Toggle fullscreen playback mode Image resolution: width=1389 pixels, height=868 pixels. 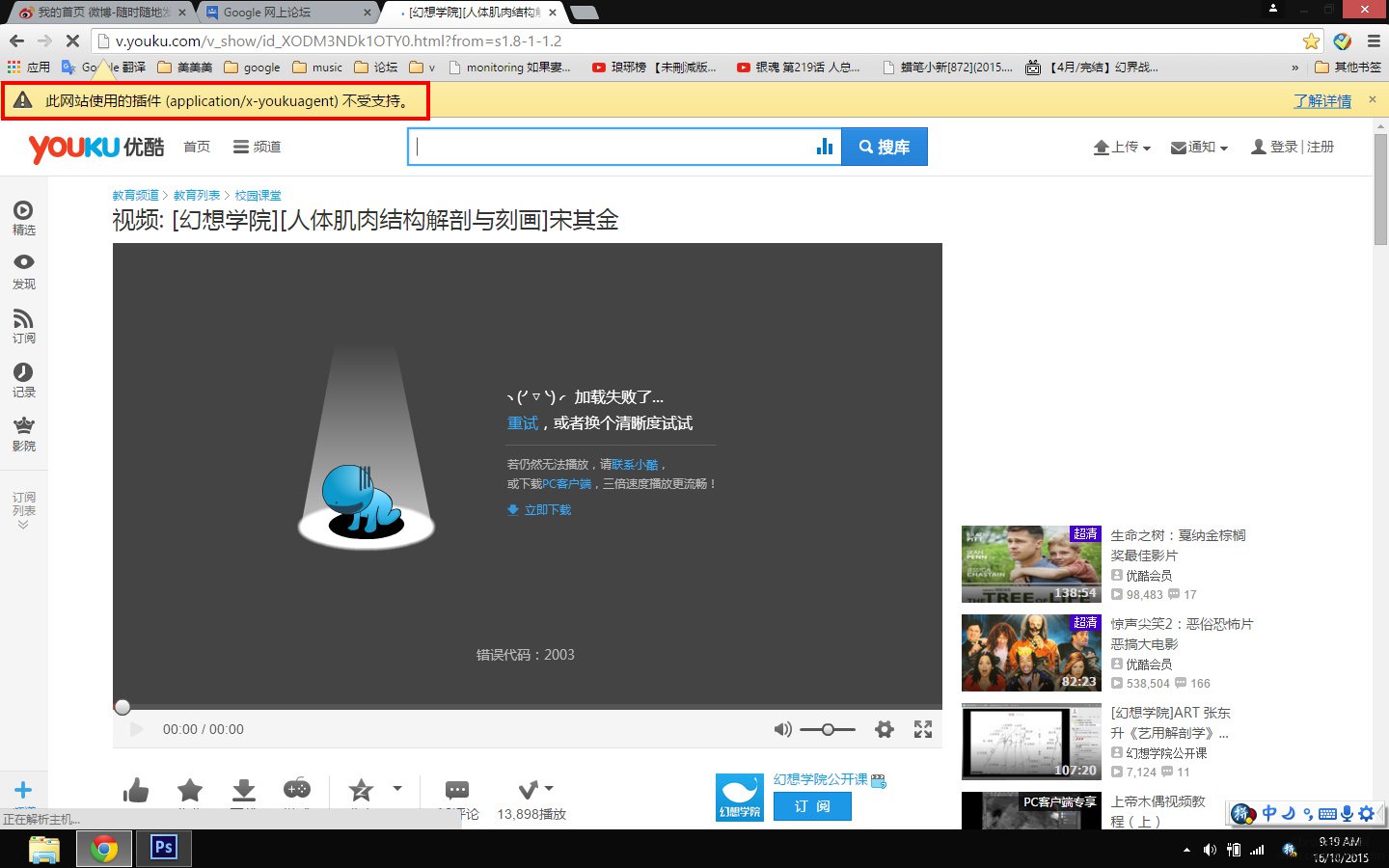coord(922,729)
